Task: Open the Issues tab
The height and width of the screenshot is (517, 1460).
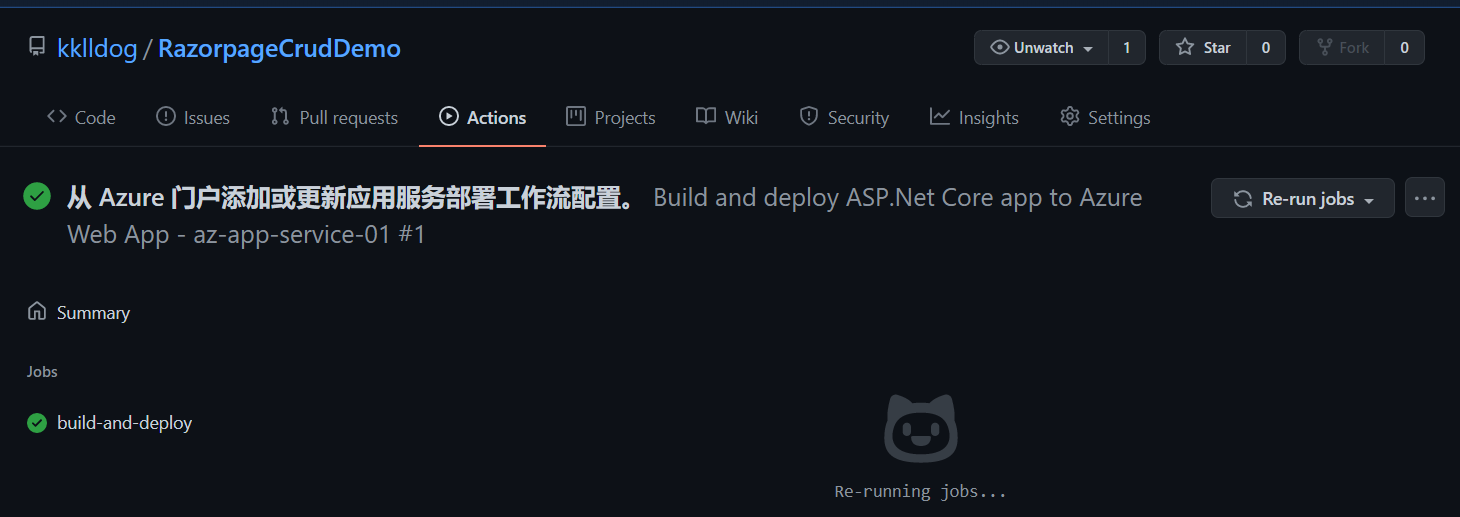Action: [193, 117]
